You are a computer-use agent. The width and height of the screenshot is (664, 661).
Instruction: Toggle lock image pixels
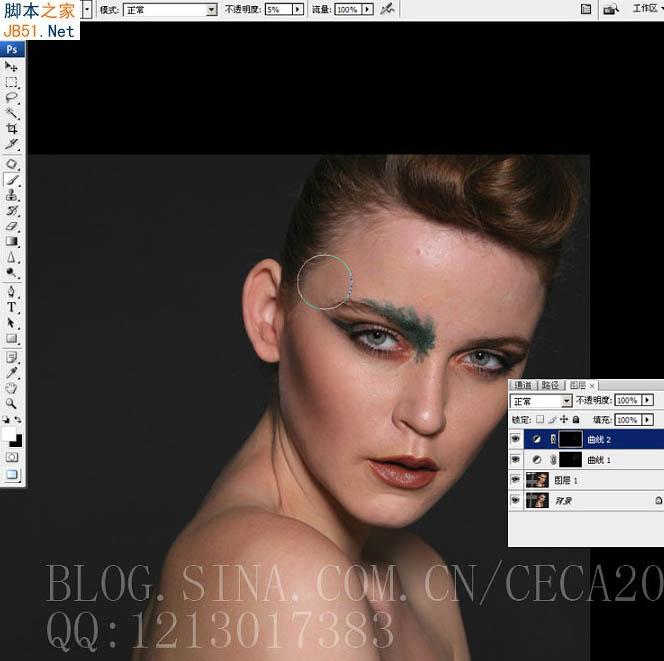pos(552,419)
